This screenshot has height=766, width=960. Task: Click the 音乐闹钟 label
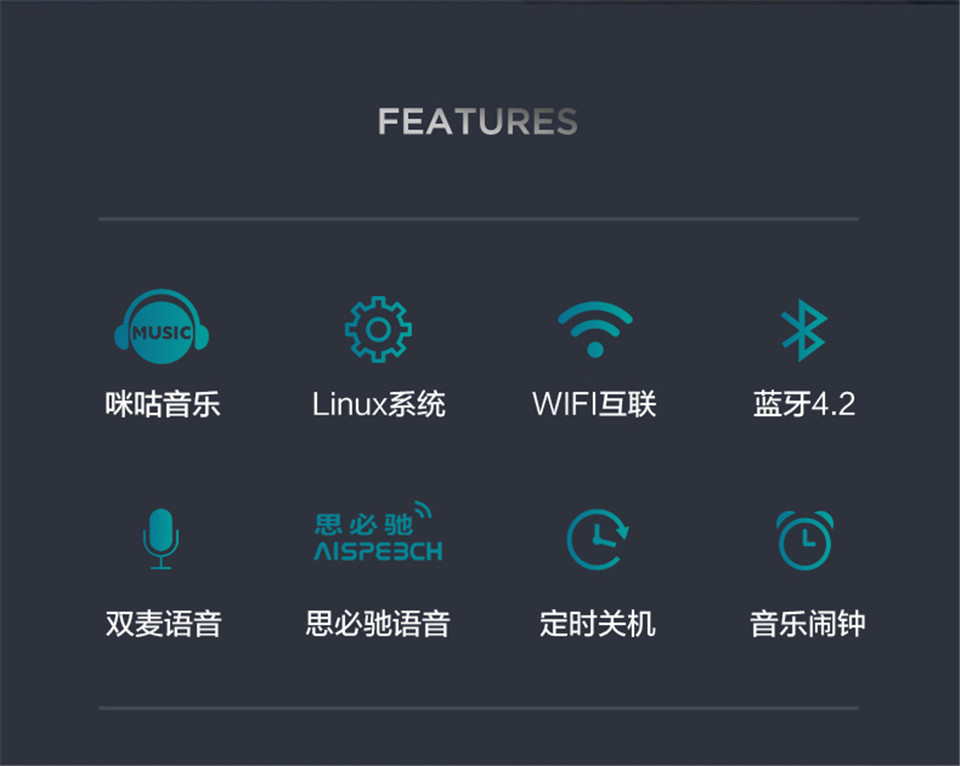[x=808, y=624]
